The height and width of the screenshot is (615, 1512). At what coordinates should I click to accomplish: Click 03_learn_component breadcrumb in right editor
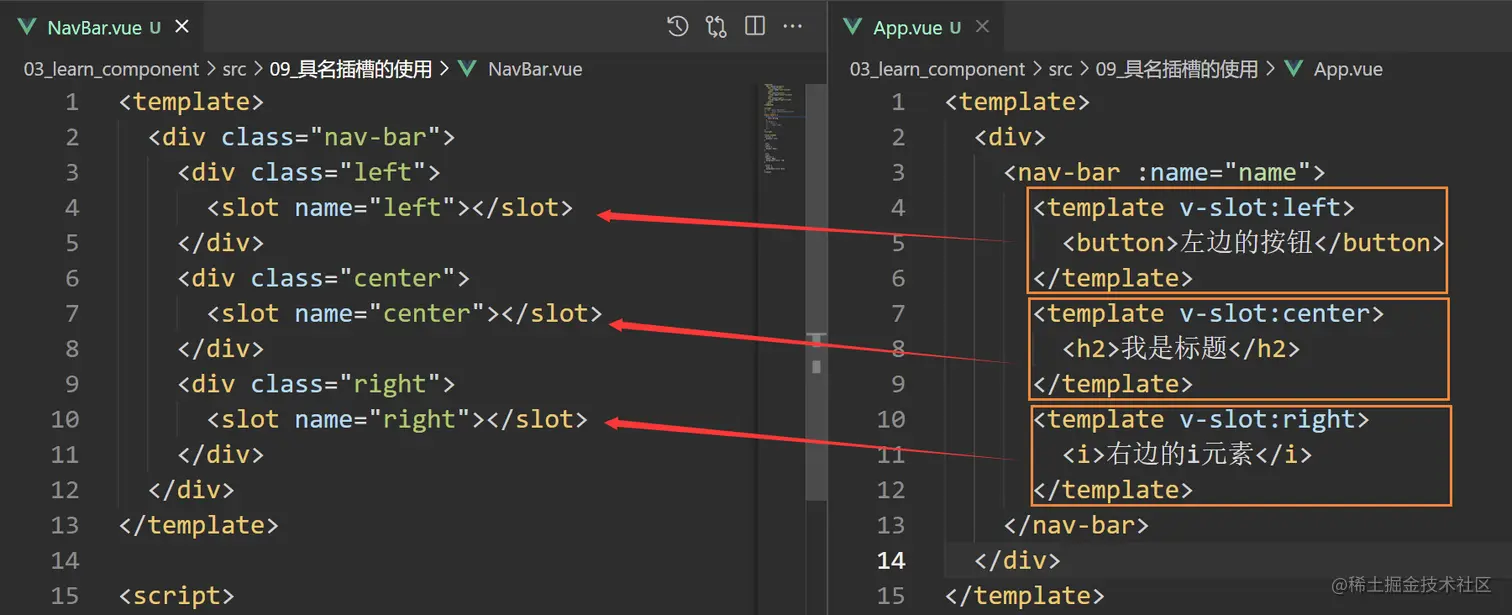click(x=938, y=69)
